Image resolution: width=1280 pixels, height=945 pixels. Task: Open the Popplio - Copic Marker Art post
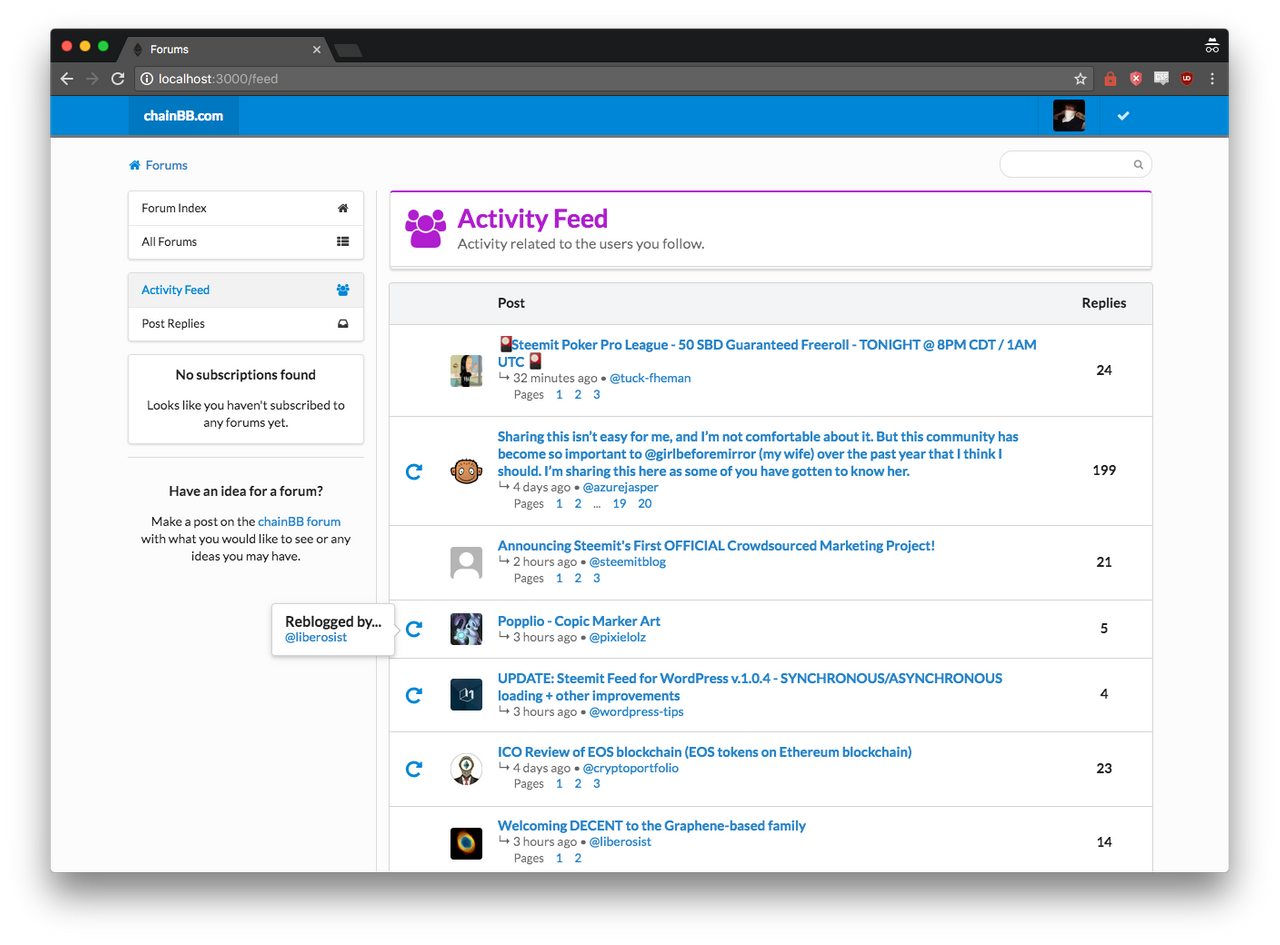click(x=579, y=621)
